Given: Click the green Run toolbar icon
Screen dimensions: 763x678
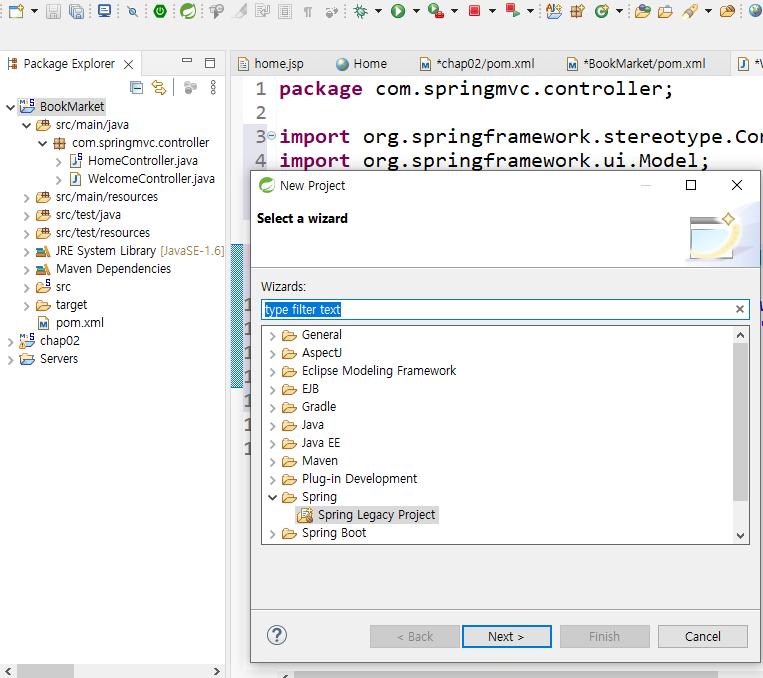Looking at the screenshot, I should pos(398,11).
